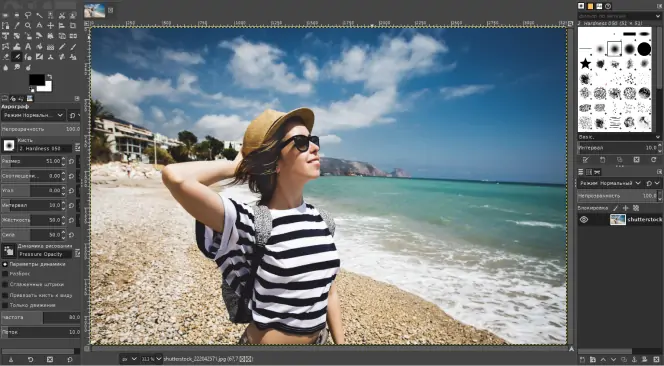Screen dimensions: 664x366
Task: Swap foreground and background colors
Action: coord(50,77)
